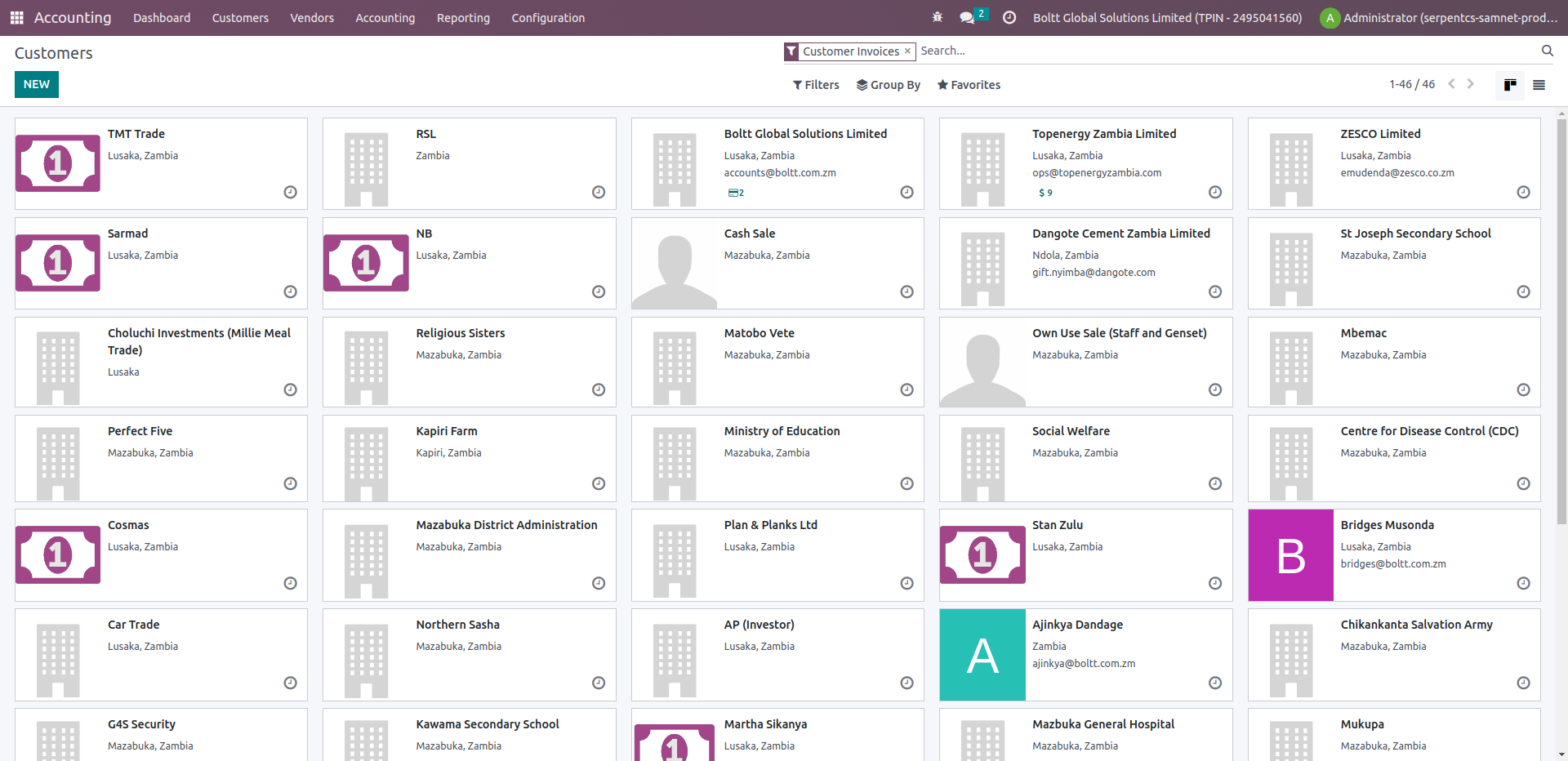
Task: Open Northern Sasha card
Action: click(469, 655)
